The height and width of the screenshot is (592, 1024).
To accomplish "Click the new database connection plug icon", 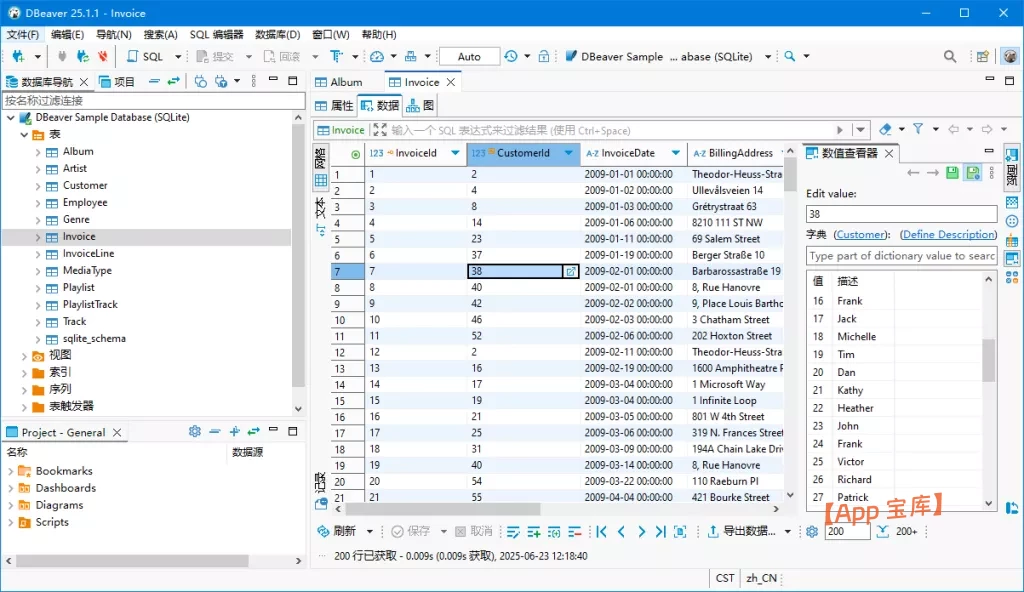I will [18, 57].
